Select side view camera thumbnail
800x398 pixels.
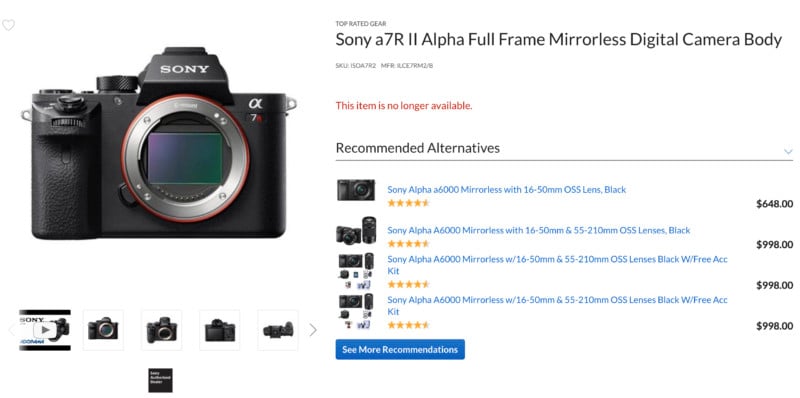(278, 330)
